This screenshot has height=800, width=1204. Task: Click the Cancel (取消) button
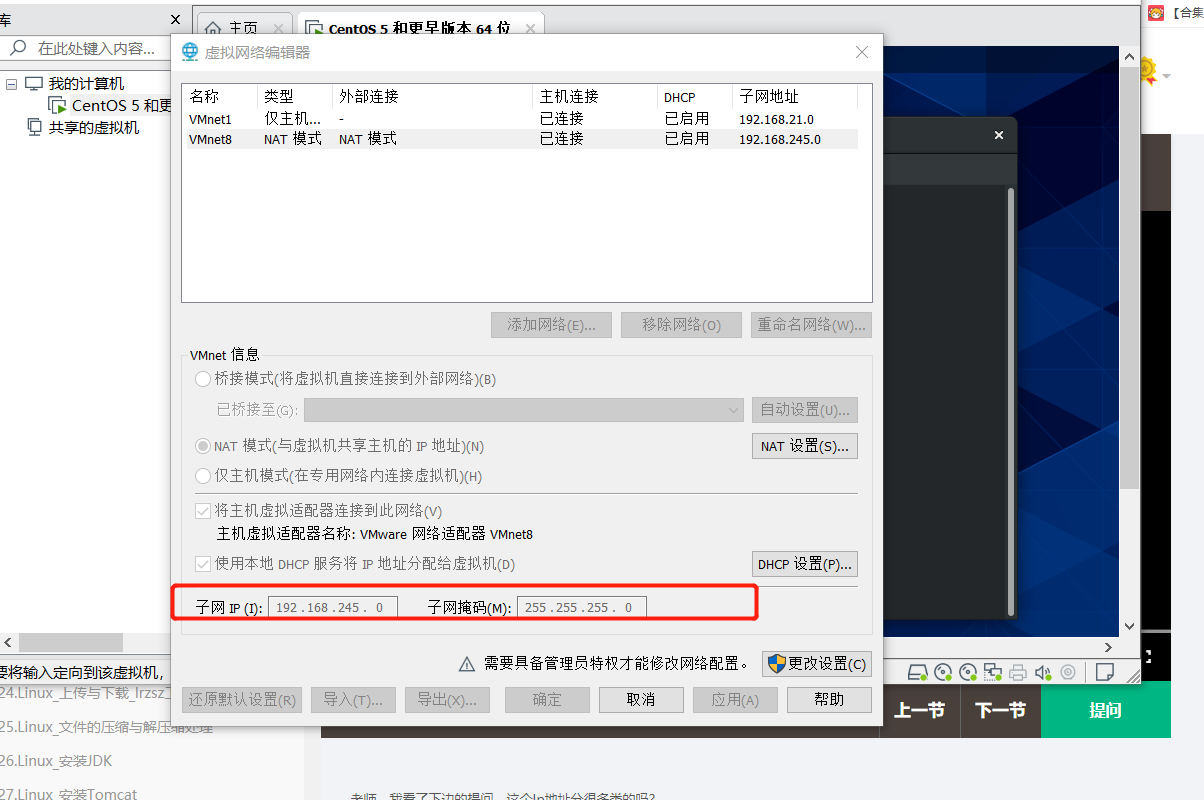coord(641,699)
